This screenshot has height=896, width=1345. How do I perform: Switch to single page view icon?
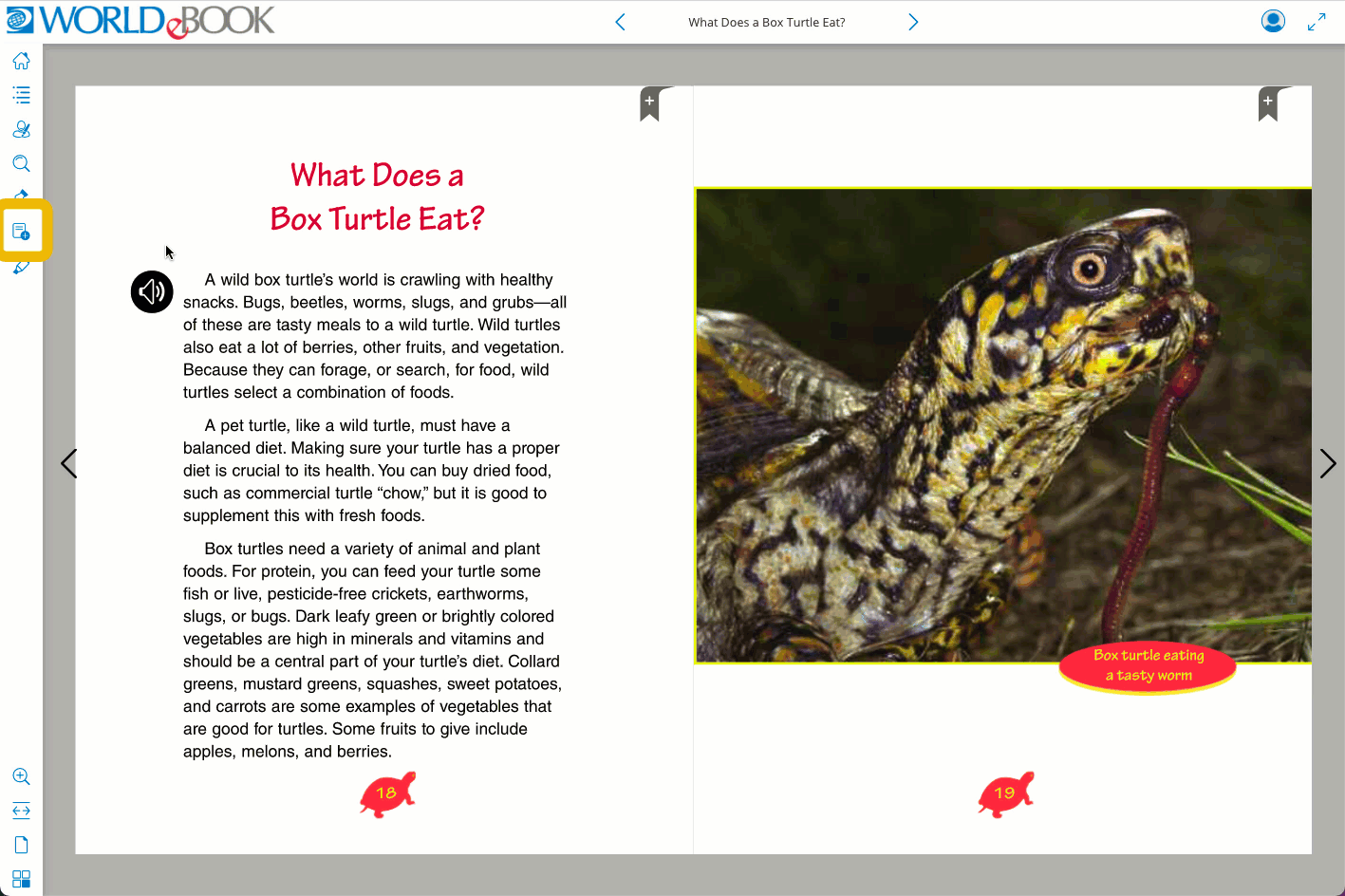[21, 845]
